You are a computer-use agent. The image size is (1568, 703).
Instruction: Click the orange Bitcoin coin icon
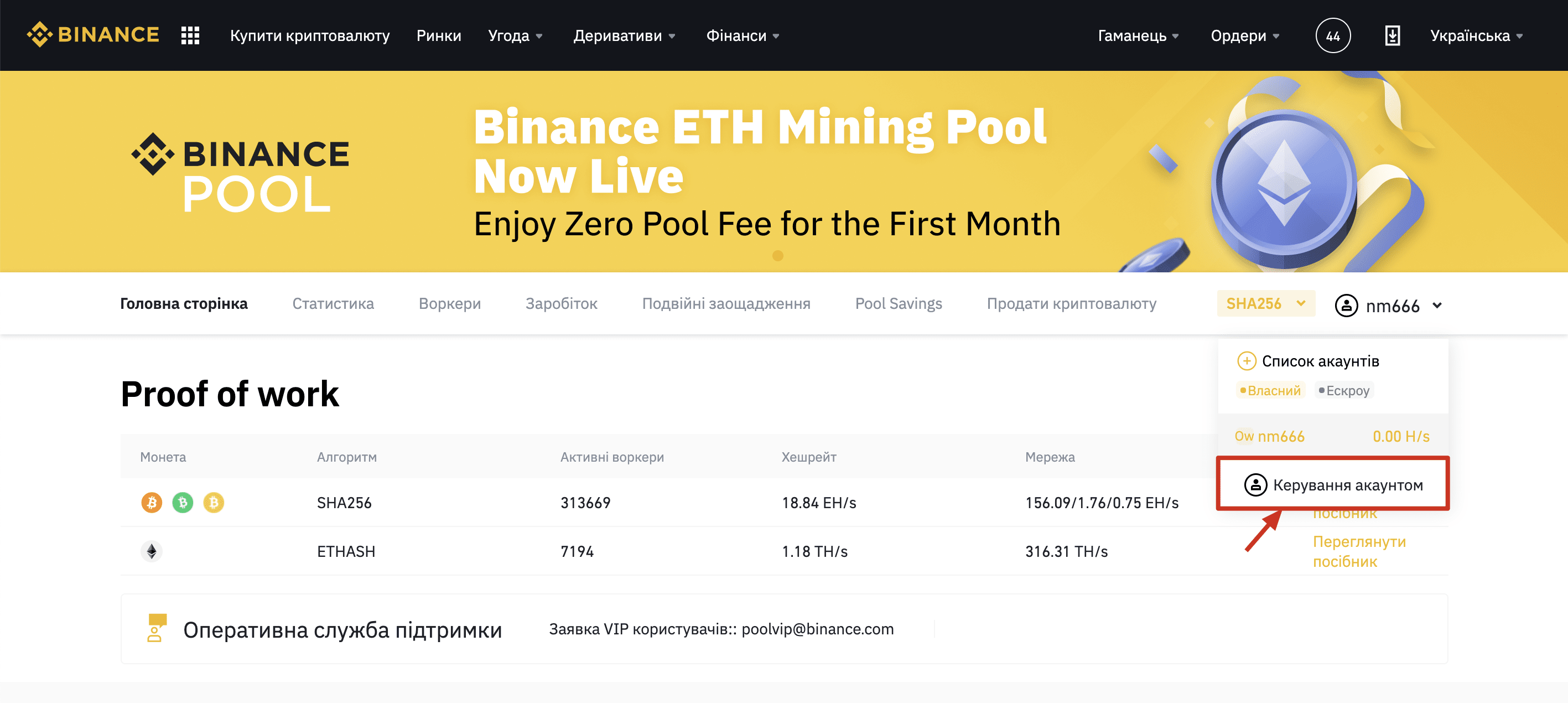pyautogui.click(x=152, y=503)
